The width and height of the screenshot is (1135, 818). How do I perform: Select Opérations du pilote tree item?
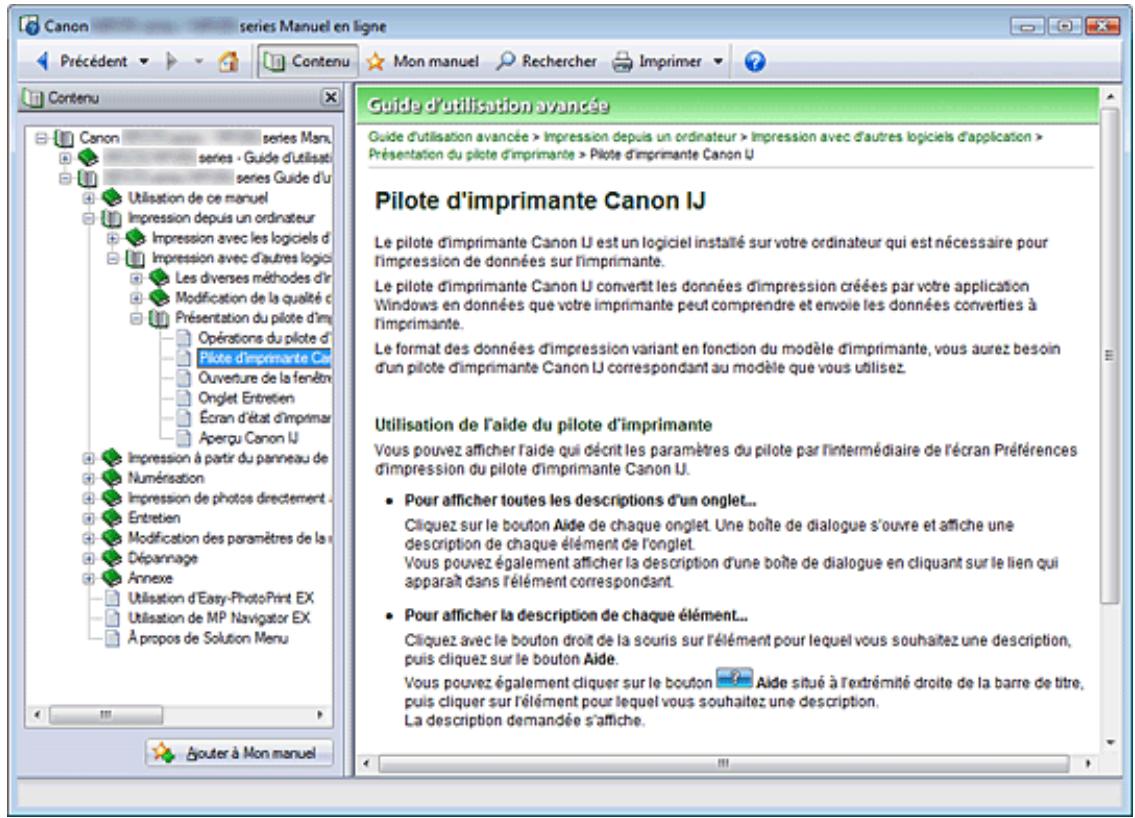pyautogui.click(x=263, y=338)
